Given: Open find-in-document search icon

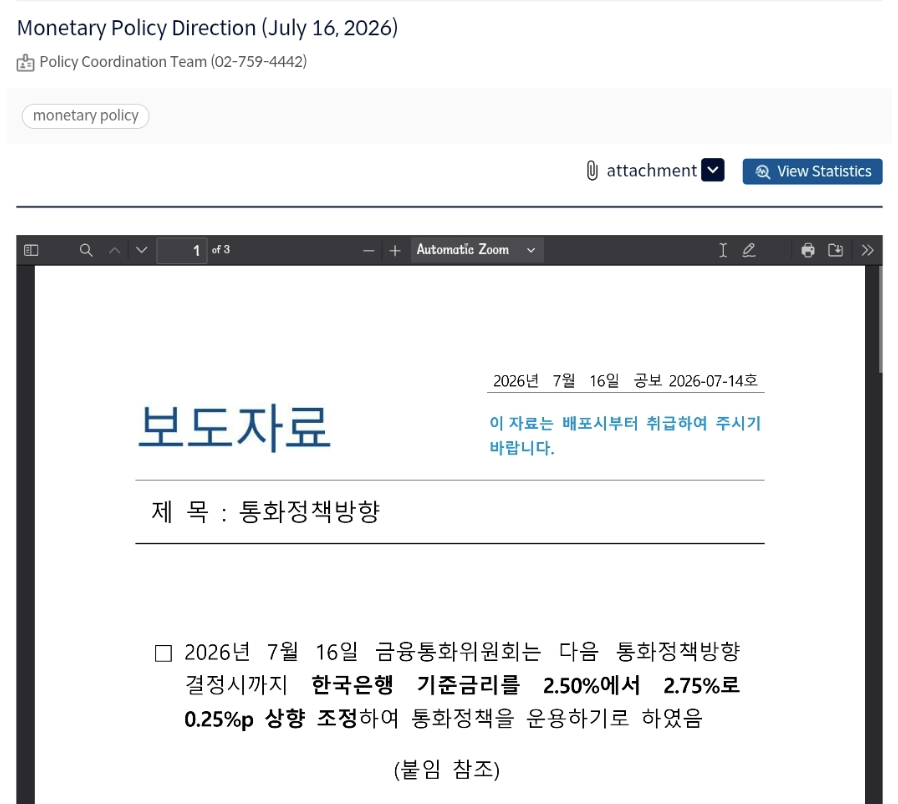Looking at the screenshot, I should click(x=86, y=250).
